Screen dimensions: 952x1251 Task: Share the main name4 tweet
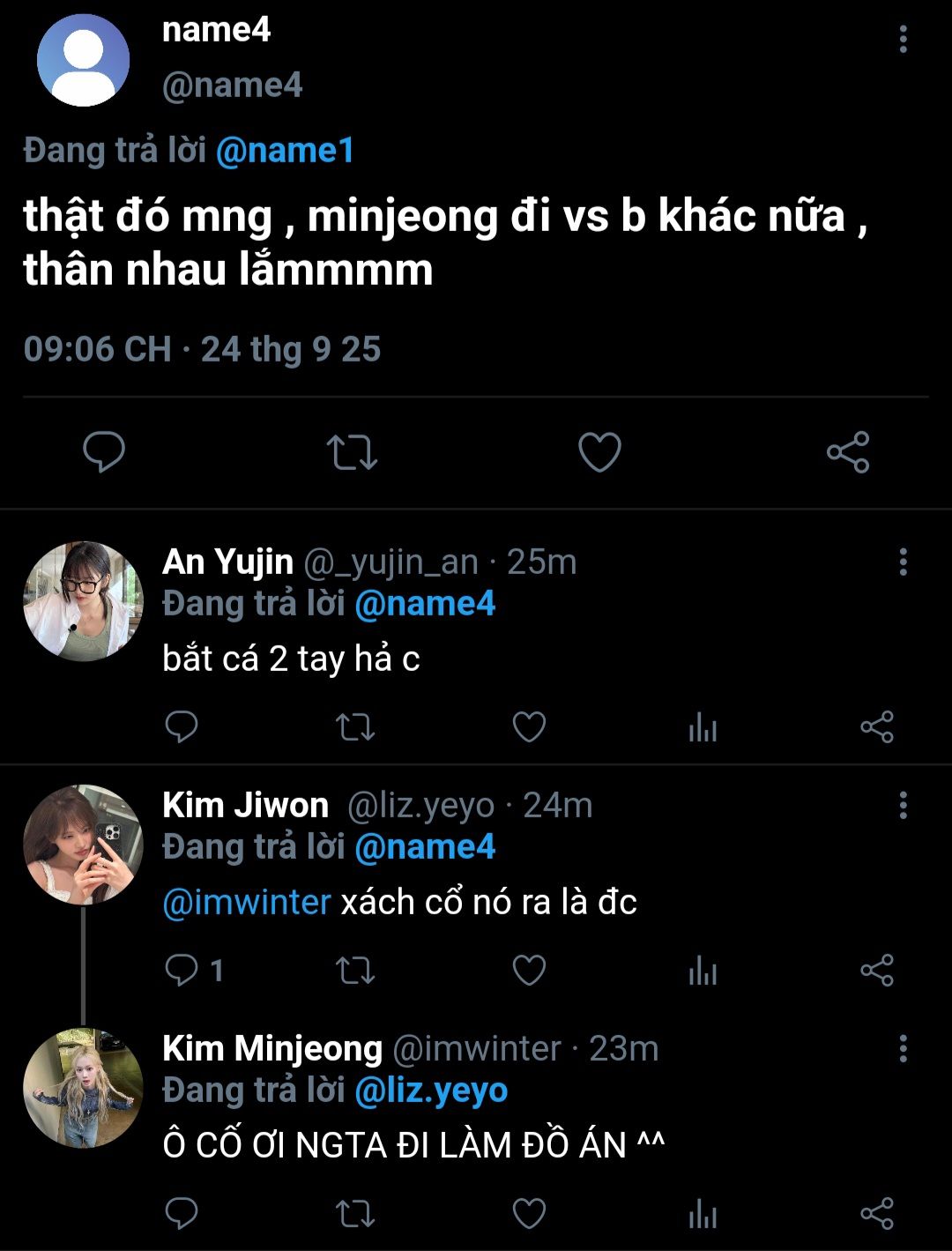848,452
